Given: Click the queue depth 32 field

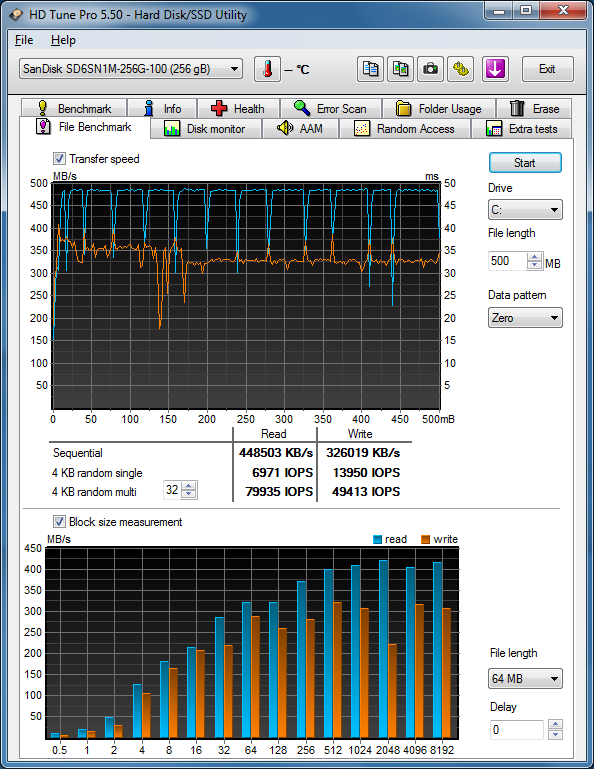Looking at the screenshot, I should coord(172,490).
